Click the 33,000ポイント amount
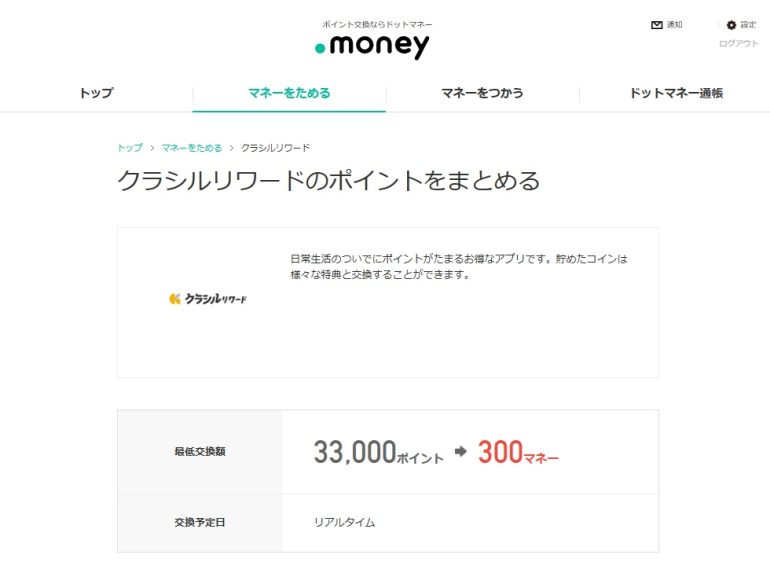The image size is (770, 562). click(378, 452)
